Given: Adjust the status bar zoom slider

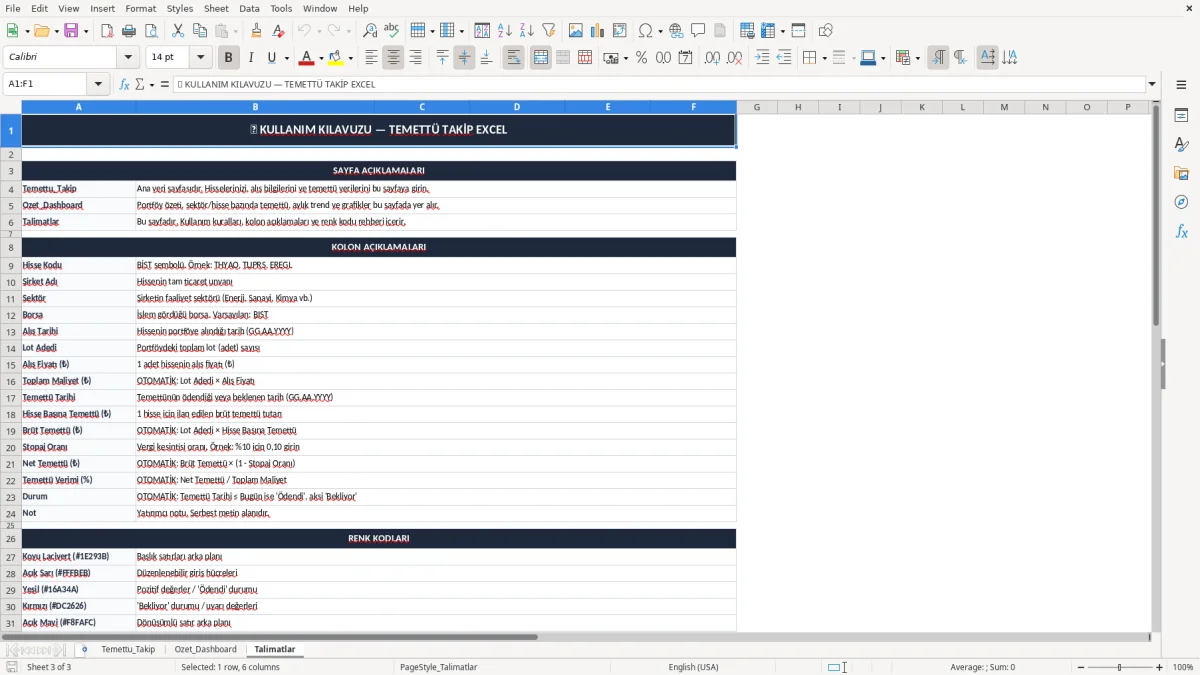Looking at the screenshot, I should [1119, 667].
